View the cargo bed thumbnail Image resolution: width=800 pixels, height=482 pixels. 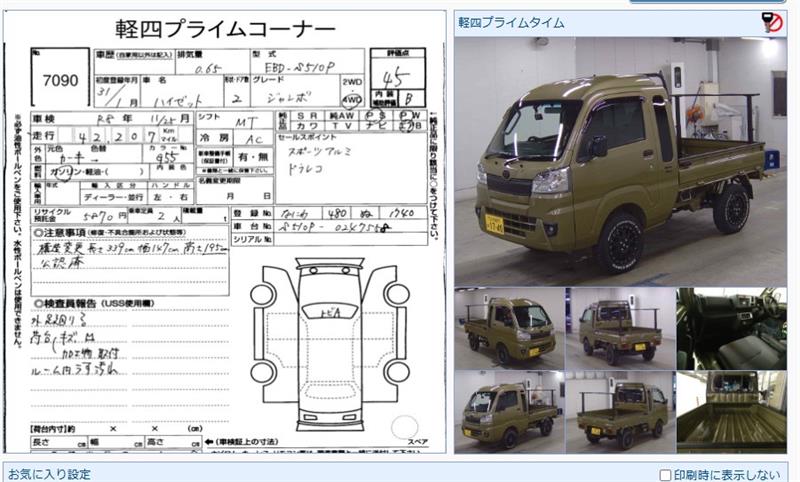pos(731,411)
